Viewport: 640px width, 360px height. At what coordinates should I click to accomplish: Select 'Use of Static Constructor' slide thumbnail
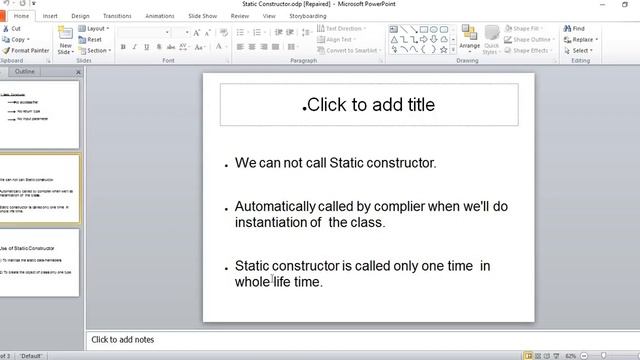pos(39,262)
